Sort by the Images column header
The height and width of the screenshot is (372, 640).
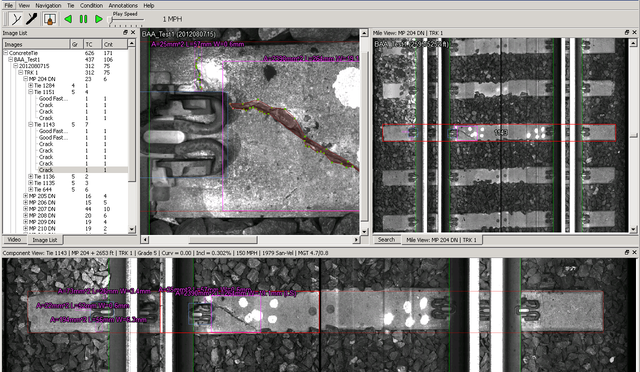pos(36,44)
